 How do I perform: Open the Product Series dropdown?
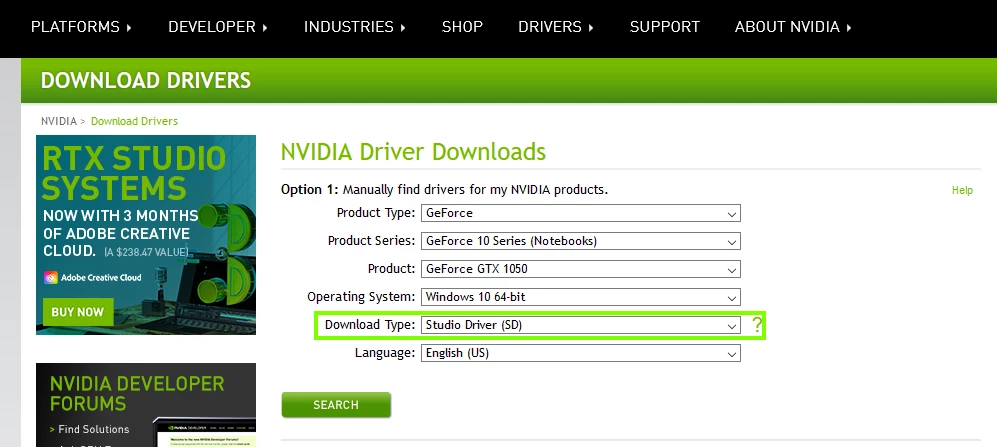tap(581, 241)
